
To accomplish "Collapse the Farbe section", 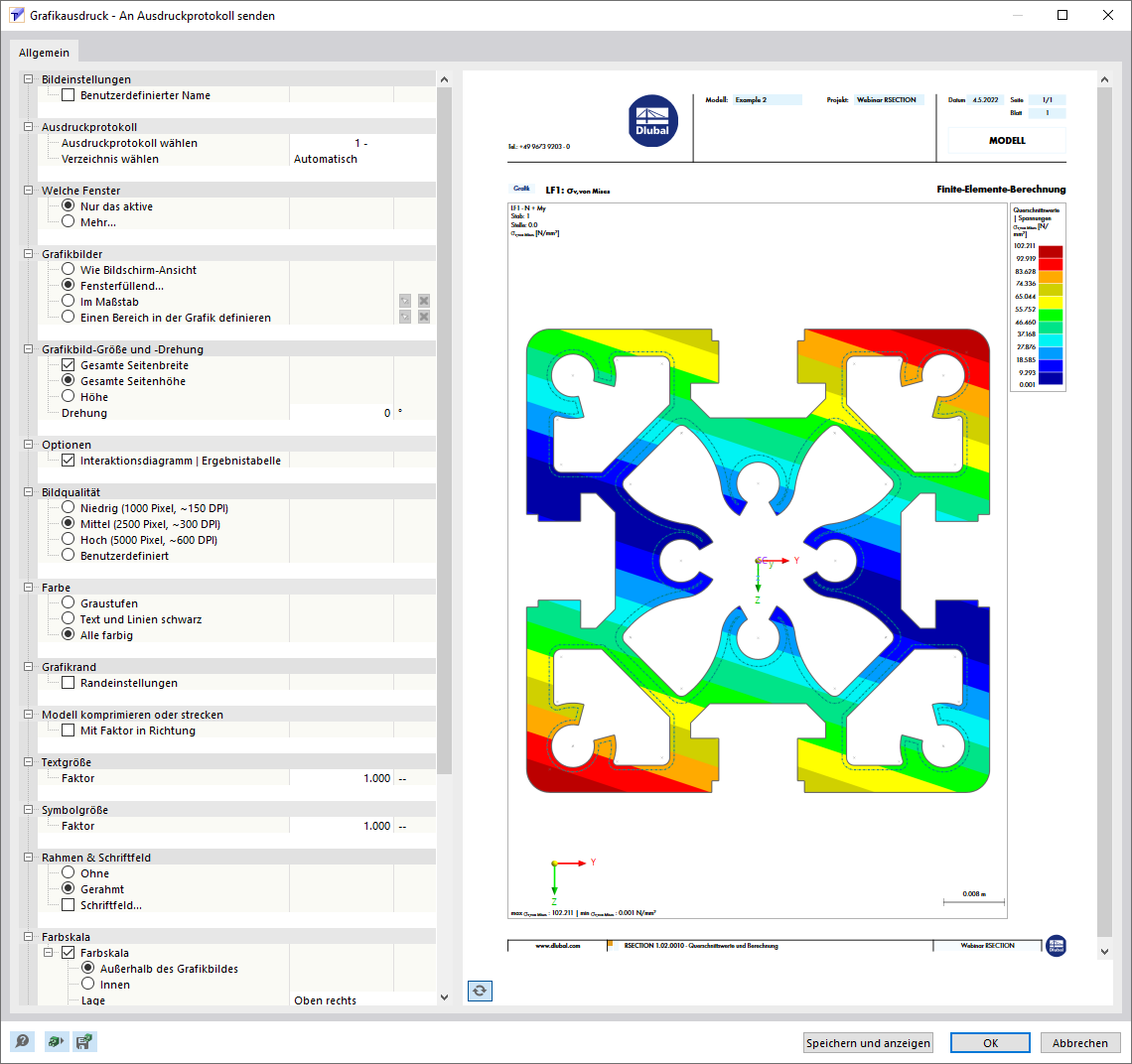I will [28, 587].
